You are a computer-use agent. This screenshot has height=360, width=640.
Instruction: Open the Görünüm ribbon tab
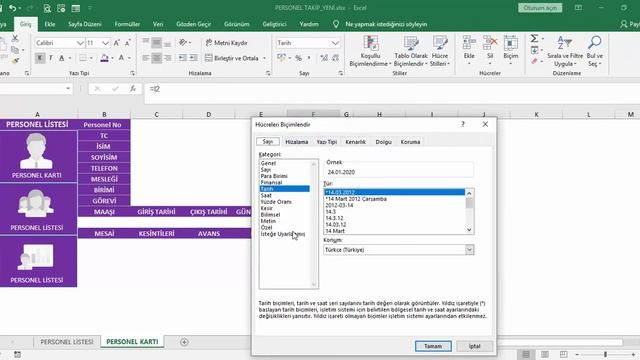237,24
